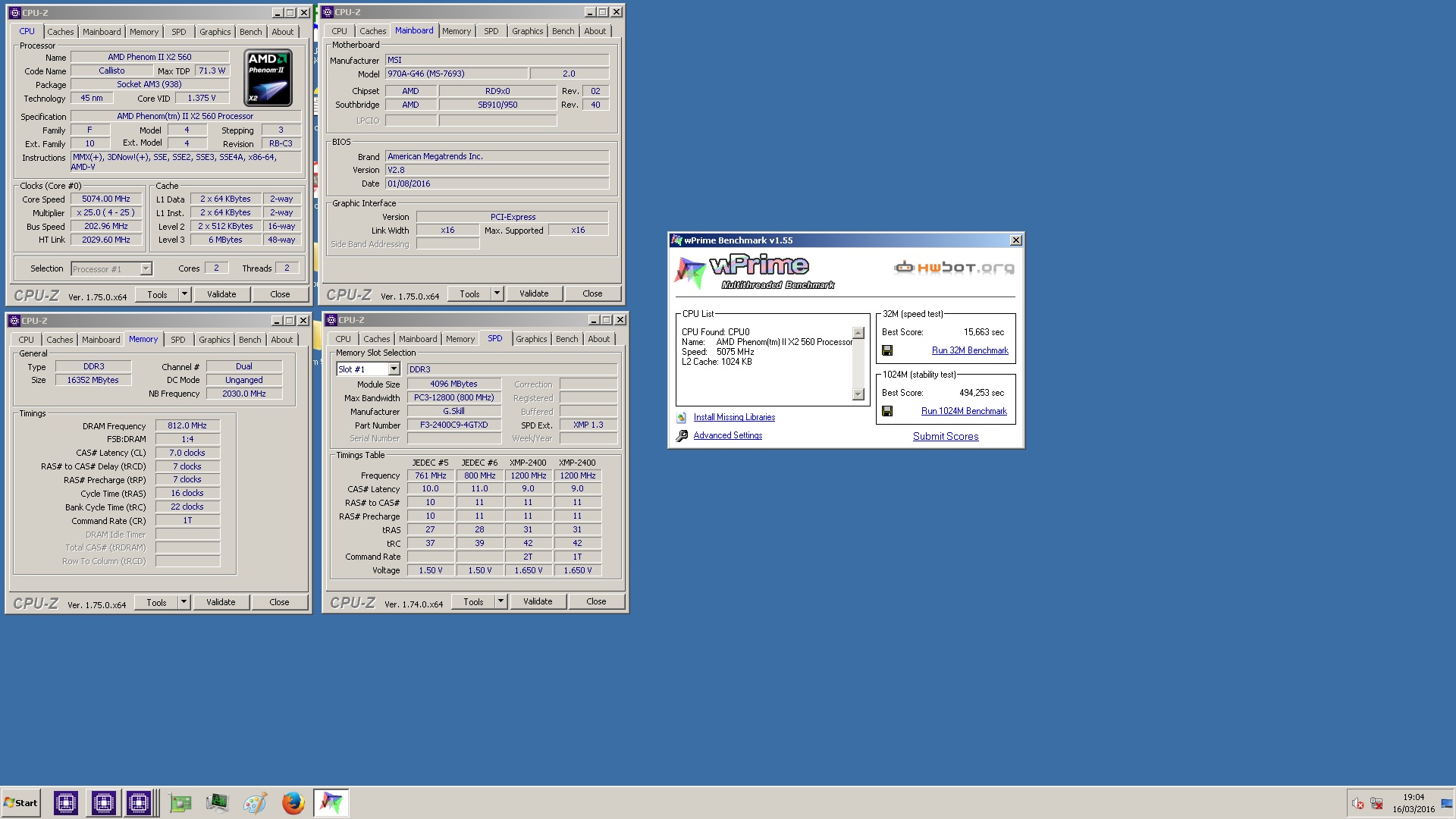Click Run 1024M Benchmark link

click(x=964, y=411)
